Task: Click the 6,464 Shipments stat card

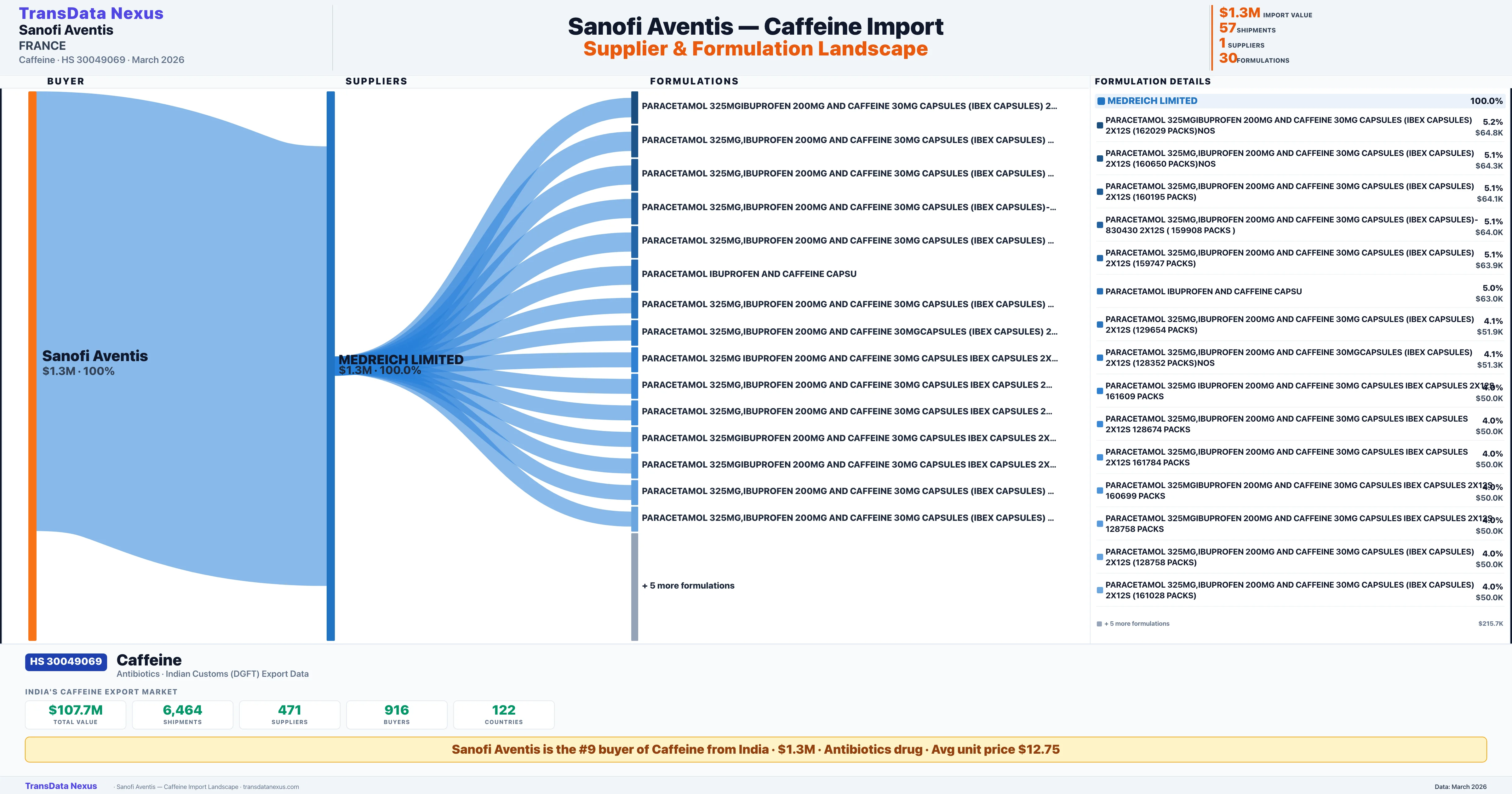Action: pos(183,714)
